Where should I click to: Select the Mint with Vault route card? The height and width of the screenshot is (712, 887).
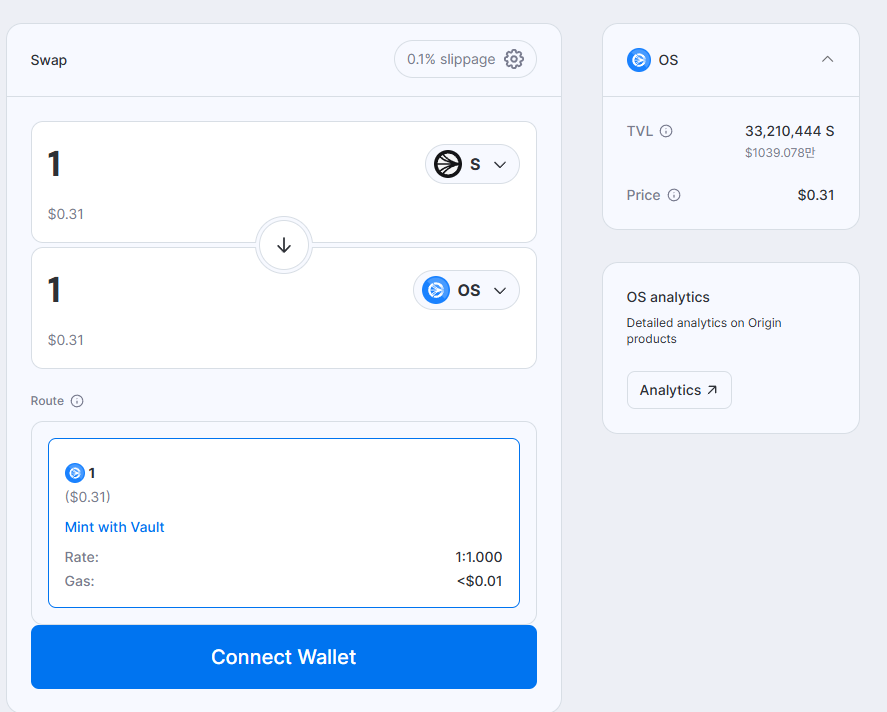pyautogui.click(x=284, y=523)
